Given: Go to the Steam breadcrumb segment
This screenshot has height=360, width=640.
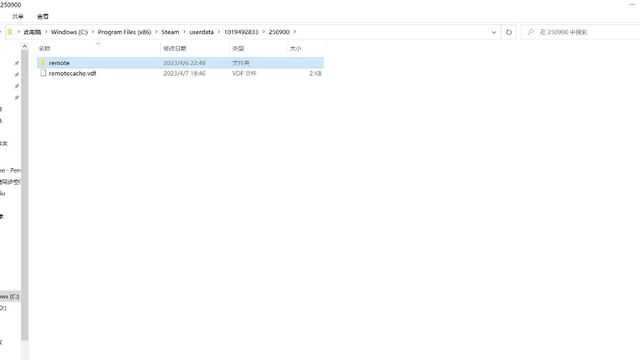Looking at the screenshot, I should (x=170, y=32).
